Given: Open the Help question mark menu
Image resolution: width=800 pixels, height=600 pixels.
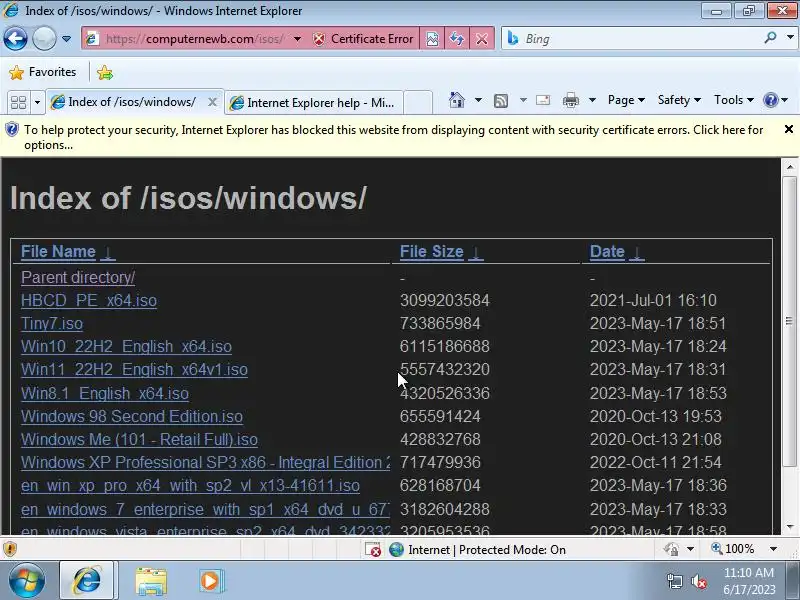Looking at the screenshot, I should [x=776, y=100].
